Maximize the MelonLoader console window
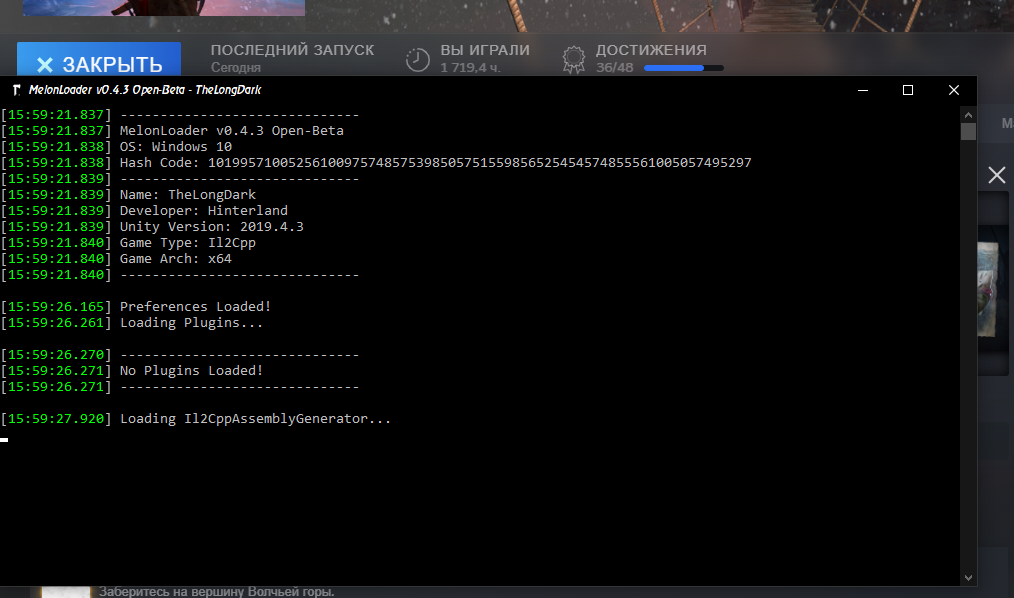The height and width of the screenshot is (598, 1014). coord(908,90)
